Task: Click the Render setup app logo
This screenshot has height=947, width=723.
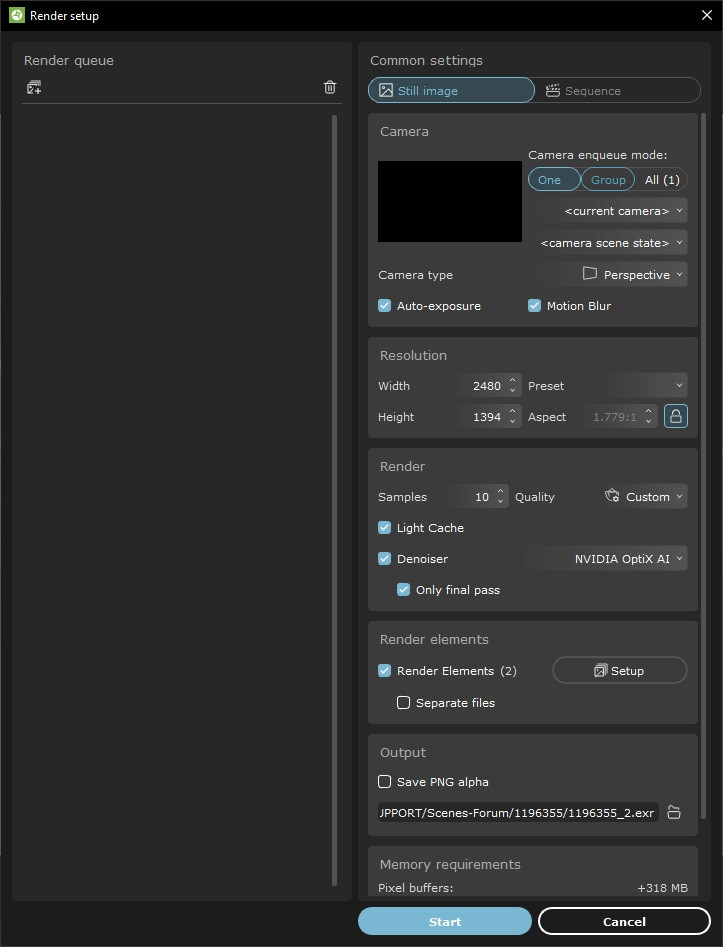Action: [x=17, y=15]
